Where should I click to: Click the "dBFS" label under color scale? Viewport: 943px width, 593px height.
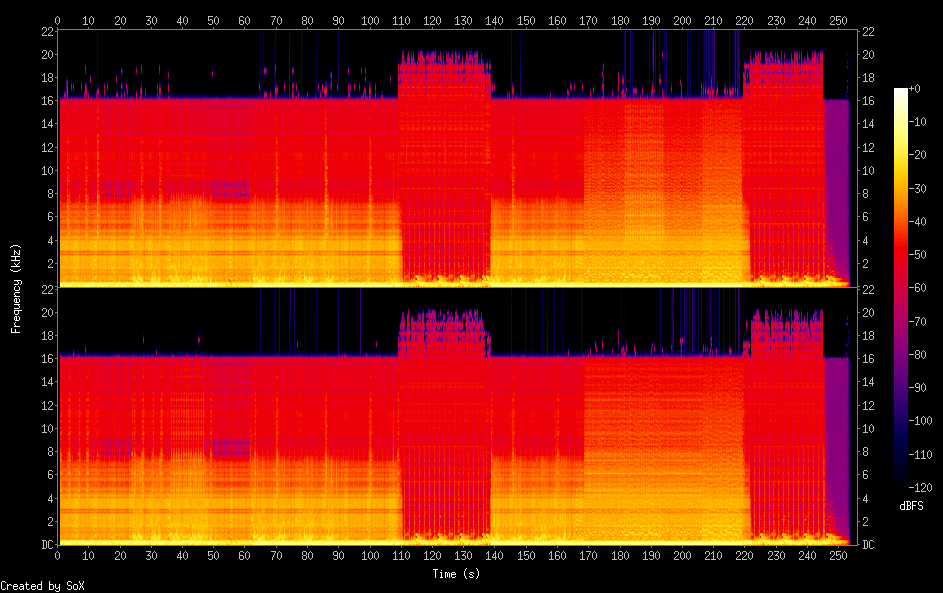pyautogui.click(x=911, y=506)
